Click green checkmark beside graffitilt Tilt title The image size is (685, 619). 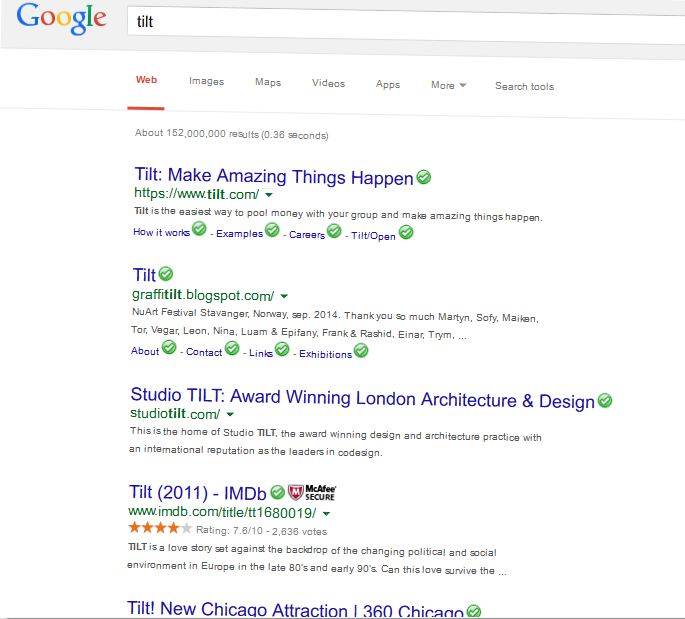(x=166, y=274)
